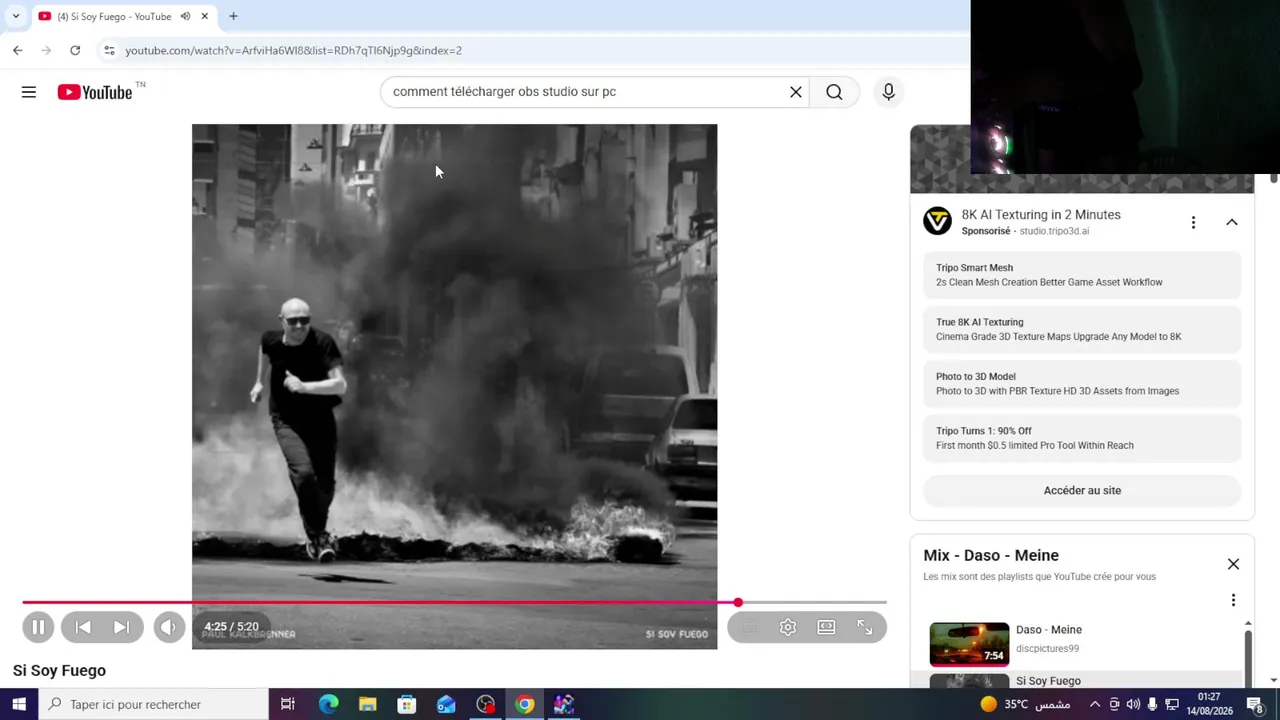Viewport: 1280px width, 720px height.
Task: Clear the YouTube search query
Action: point(796,92)
